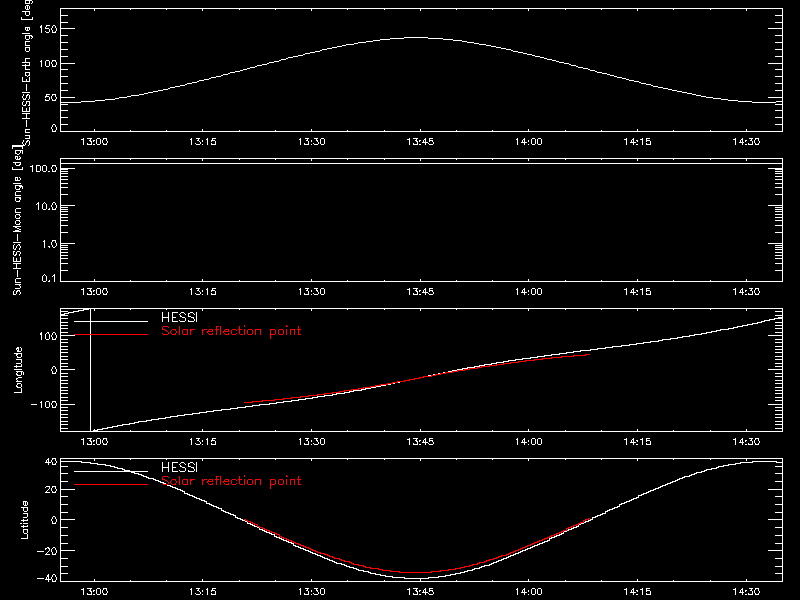Image resolution: width=800 pixels, height=600 pixels.
Task: Click HESSI legend text in Longitude plot
Action: 179,317
